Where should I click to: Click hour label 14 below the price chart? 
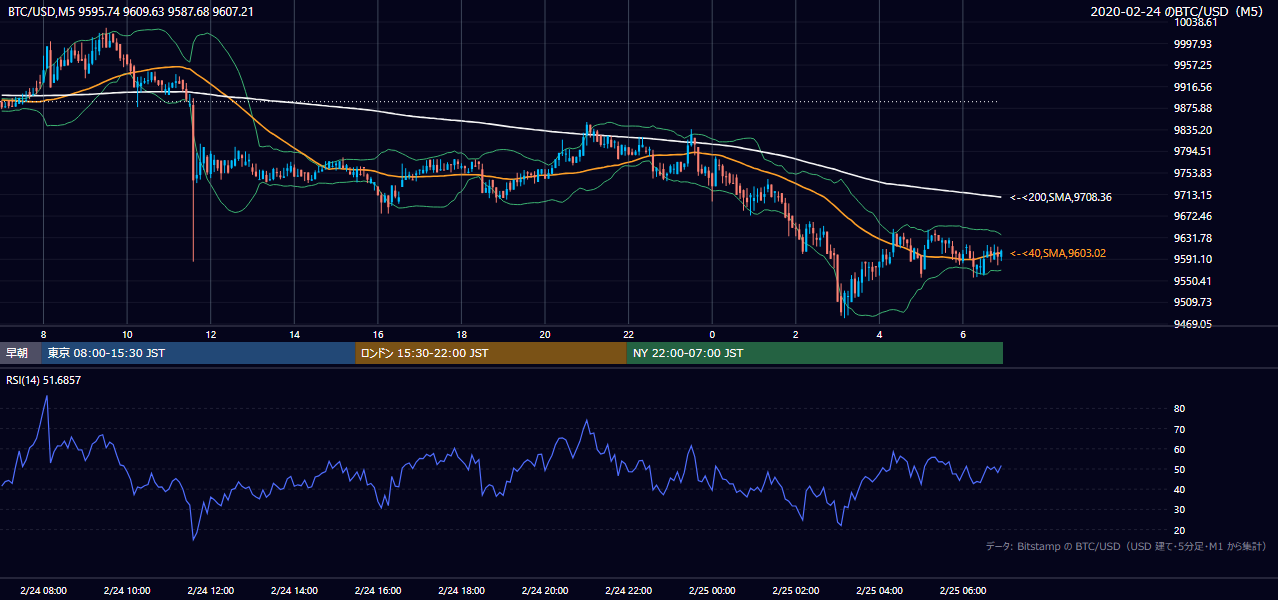click(294, 334)
